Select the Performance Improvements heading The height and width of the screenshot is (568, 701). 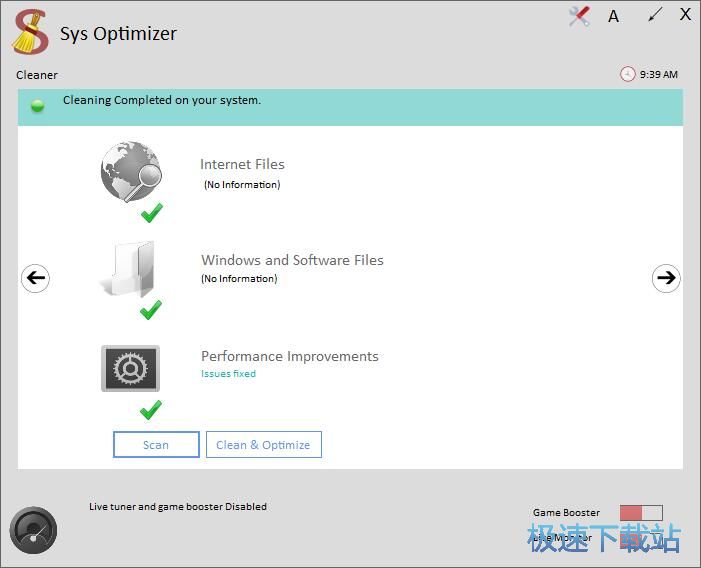290,356
